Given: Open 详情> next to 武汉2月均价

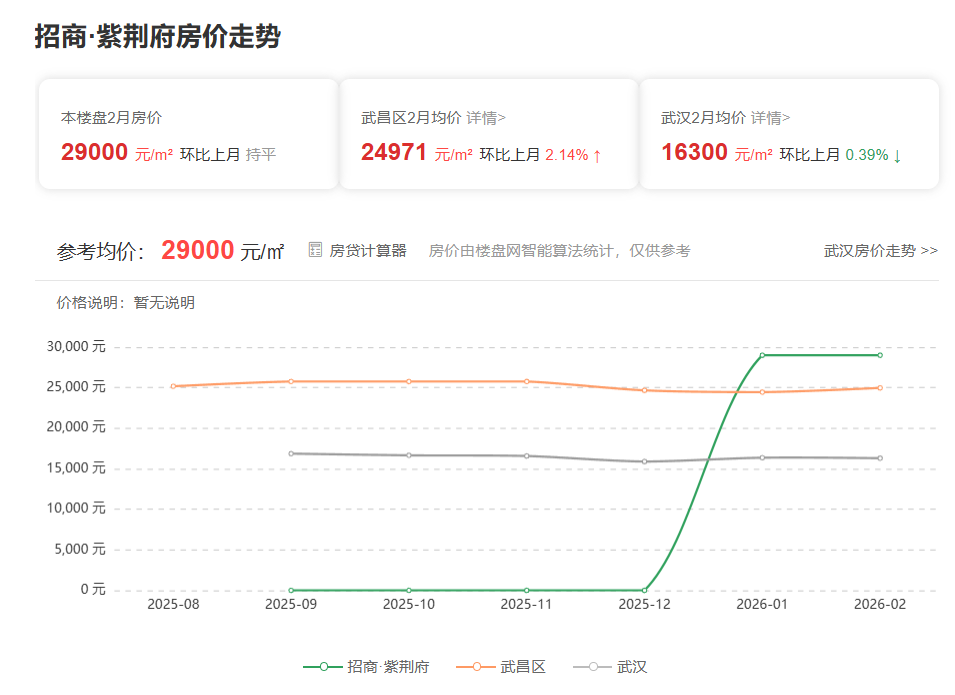Looking at the screenshot, I should click(x=770, y=118).
